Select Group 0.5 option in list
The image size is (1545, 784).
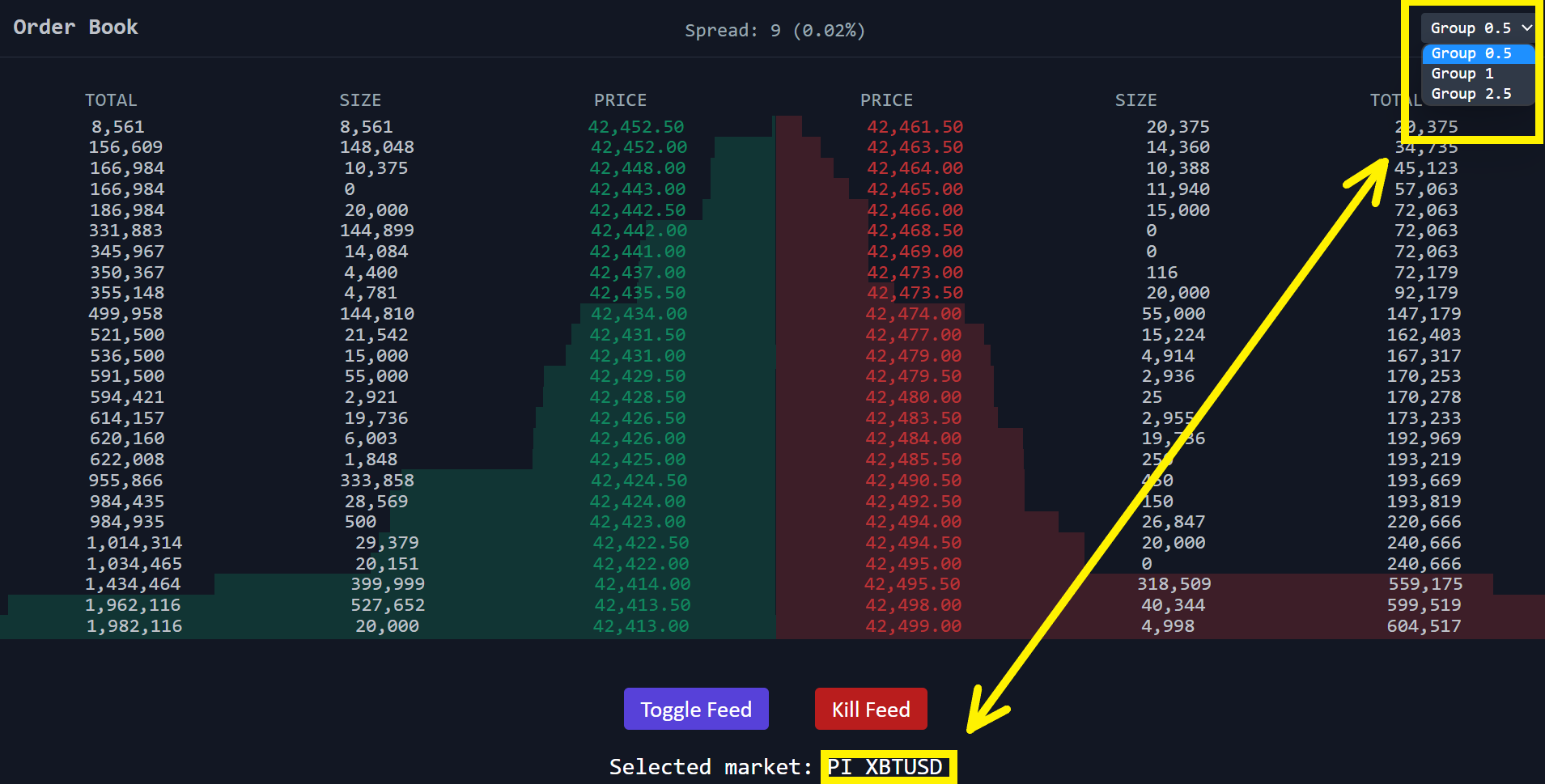[1479, 53]
